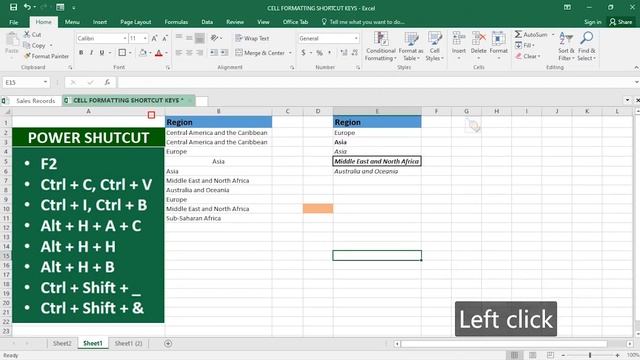640x360 pixels.
Task: Add a new sheet with plus button
Action: click(x=168, y=344)
